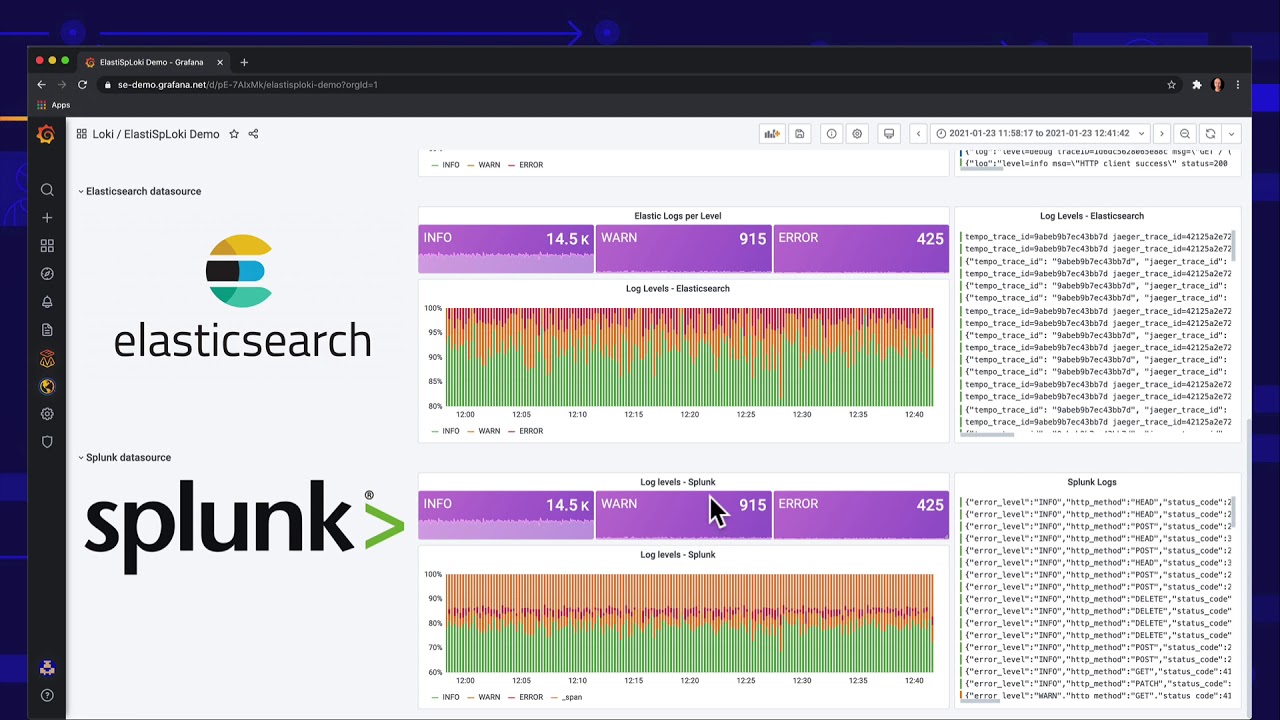1280x720 pixels.
Task: Share the dashboard using share icon
Action: (253, 134)
